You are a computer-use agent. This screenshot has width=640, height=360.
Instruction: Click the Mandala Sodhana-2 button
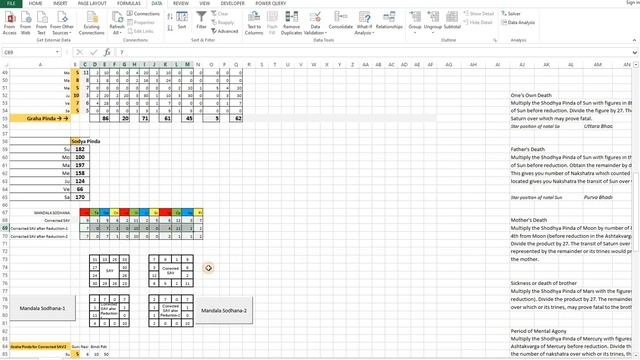tap(224, 311)
